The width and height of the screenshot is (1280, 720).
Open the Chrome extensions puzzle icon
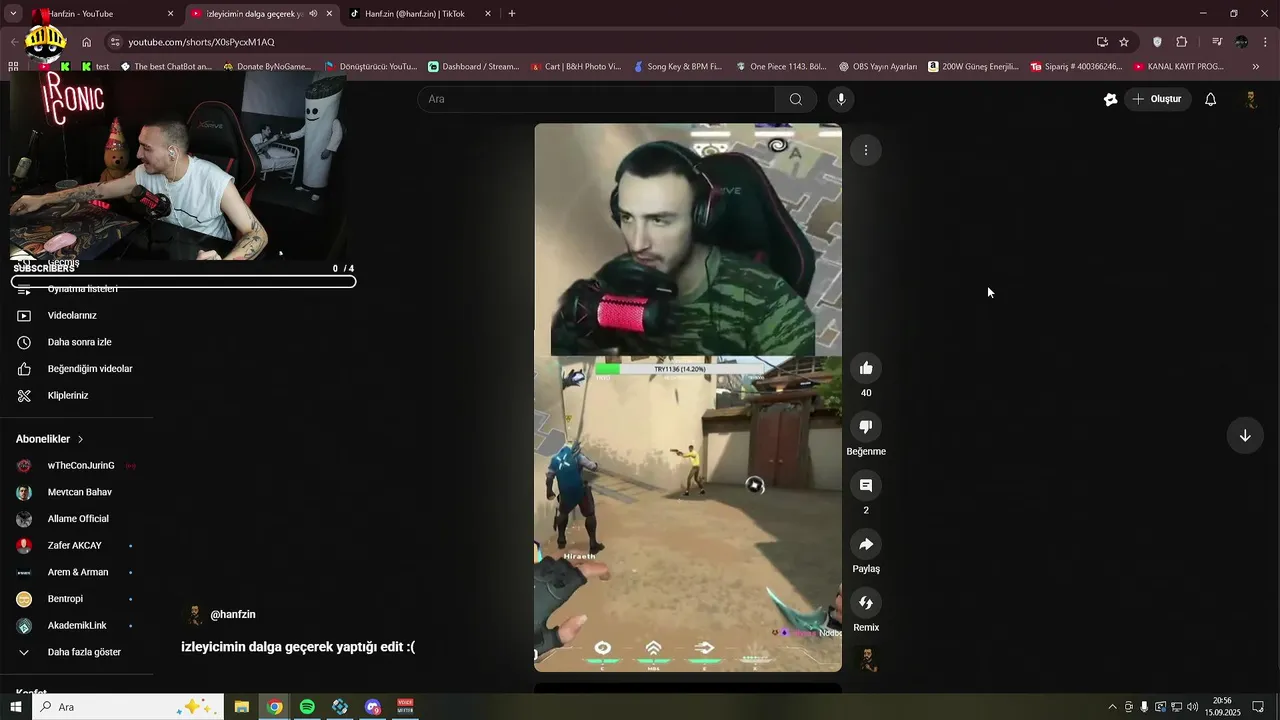(1182, 42)
